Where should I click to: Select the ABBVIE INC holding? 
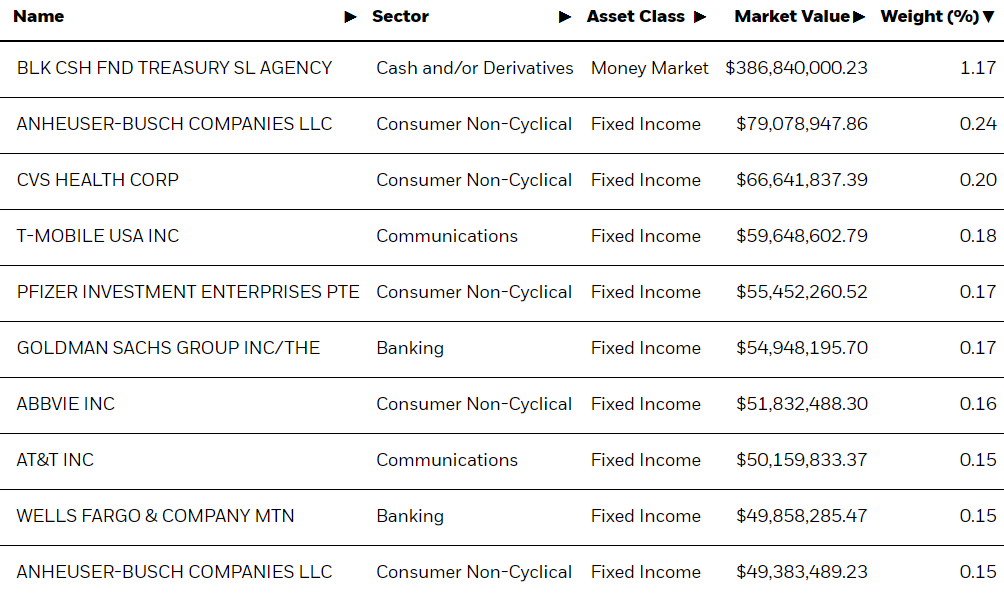click(66, 404)
